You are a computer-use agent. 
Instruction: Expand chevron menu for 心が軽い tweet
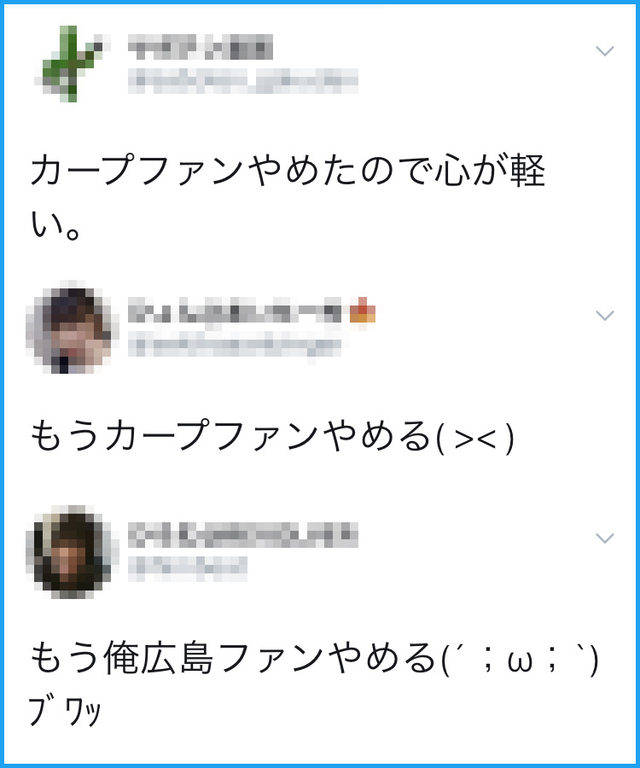click(605, 50)
